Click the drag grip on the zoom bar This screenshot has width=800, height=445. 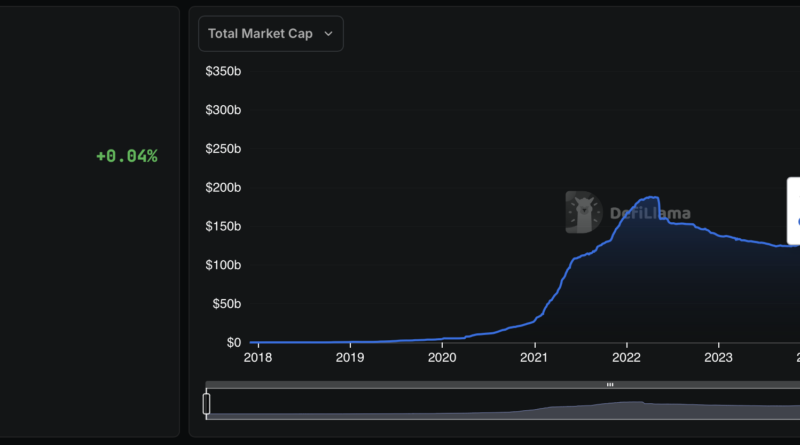[x=609, y=384]
